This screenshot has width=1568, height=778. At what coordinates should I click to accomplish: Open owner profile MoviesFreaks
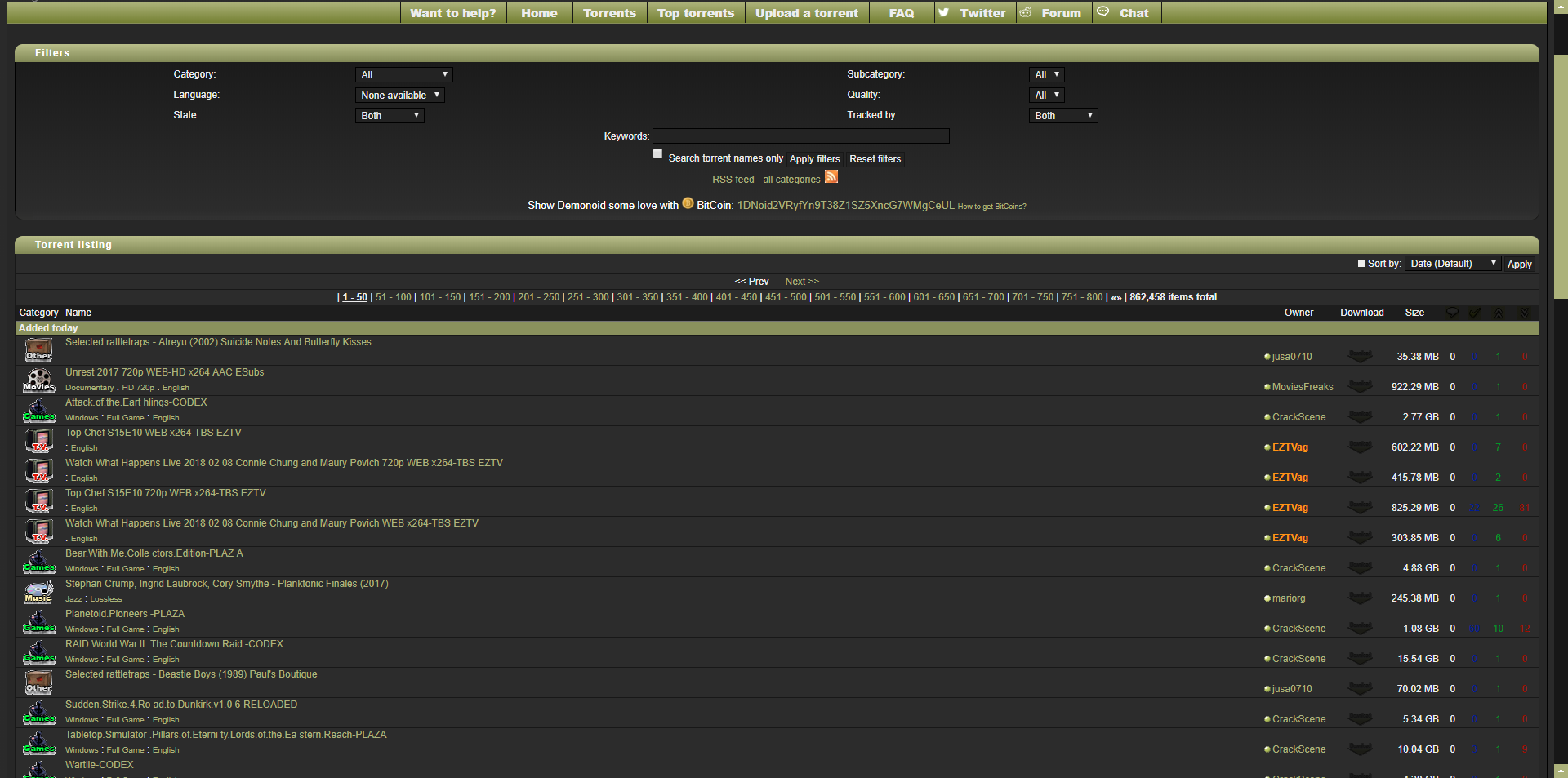tap(1303, 387)
